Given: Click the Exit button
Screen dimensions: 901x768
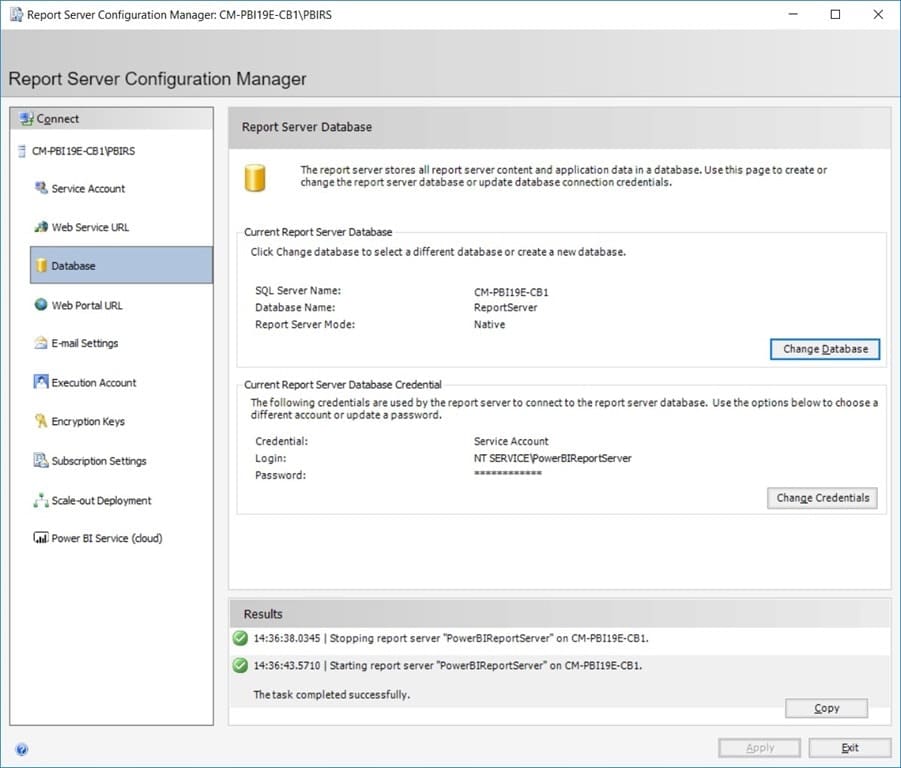Looking at the screenshot, I should (850, 747).
